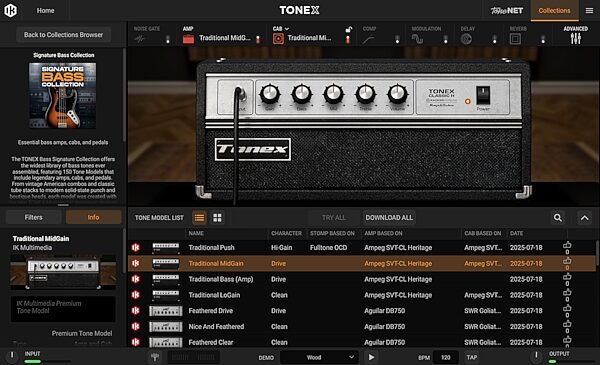This screenshot has width=600, height=365.
Task: Switch tone model list to grid view
Action: point(217,218)
